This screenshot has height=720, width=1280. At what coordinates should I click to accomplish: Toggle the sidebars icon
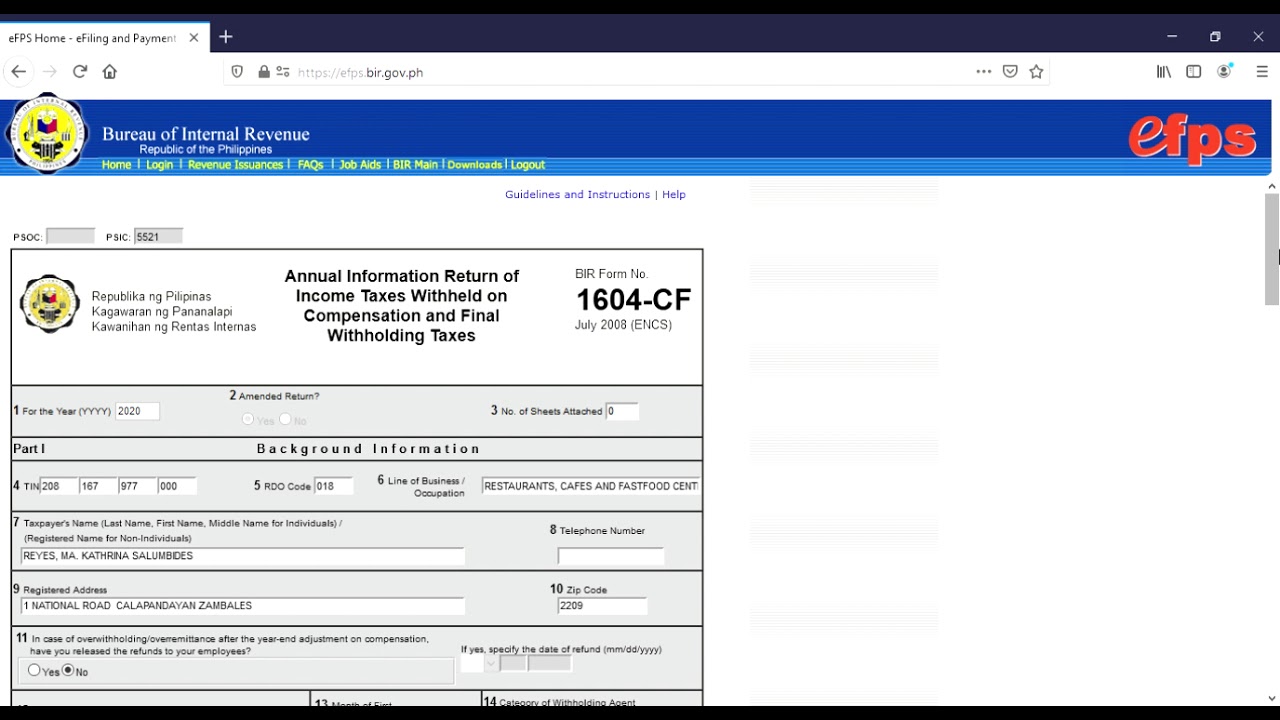[1194, 72]
